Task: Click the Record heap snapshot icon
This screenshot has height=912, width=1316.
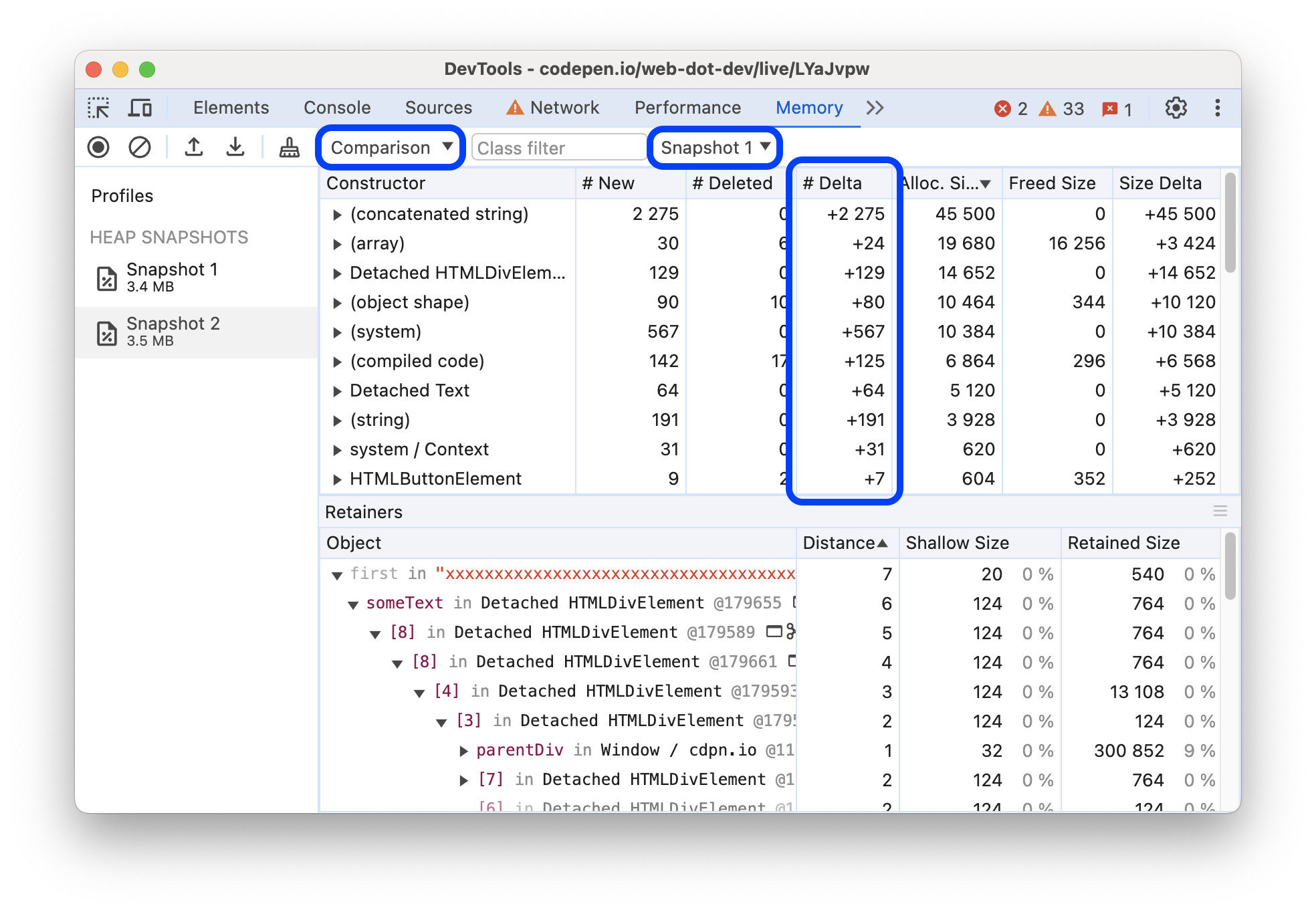Action: coord(101,148)
